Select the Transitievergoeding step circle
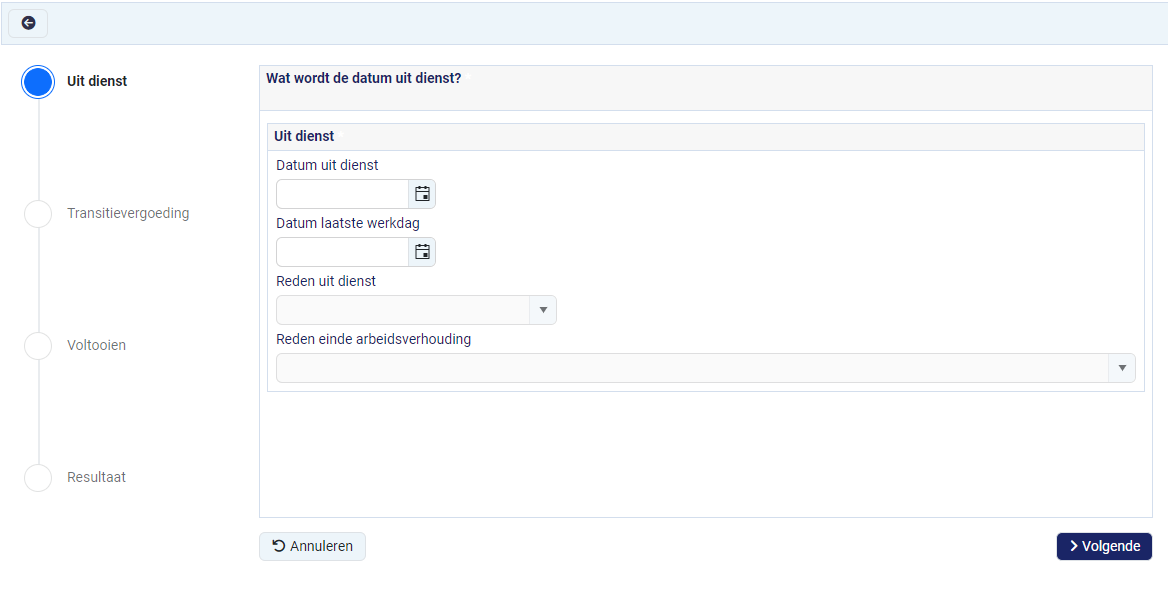The height and width of the screenshot is (597, 1168). click(x=38, y=213)
